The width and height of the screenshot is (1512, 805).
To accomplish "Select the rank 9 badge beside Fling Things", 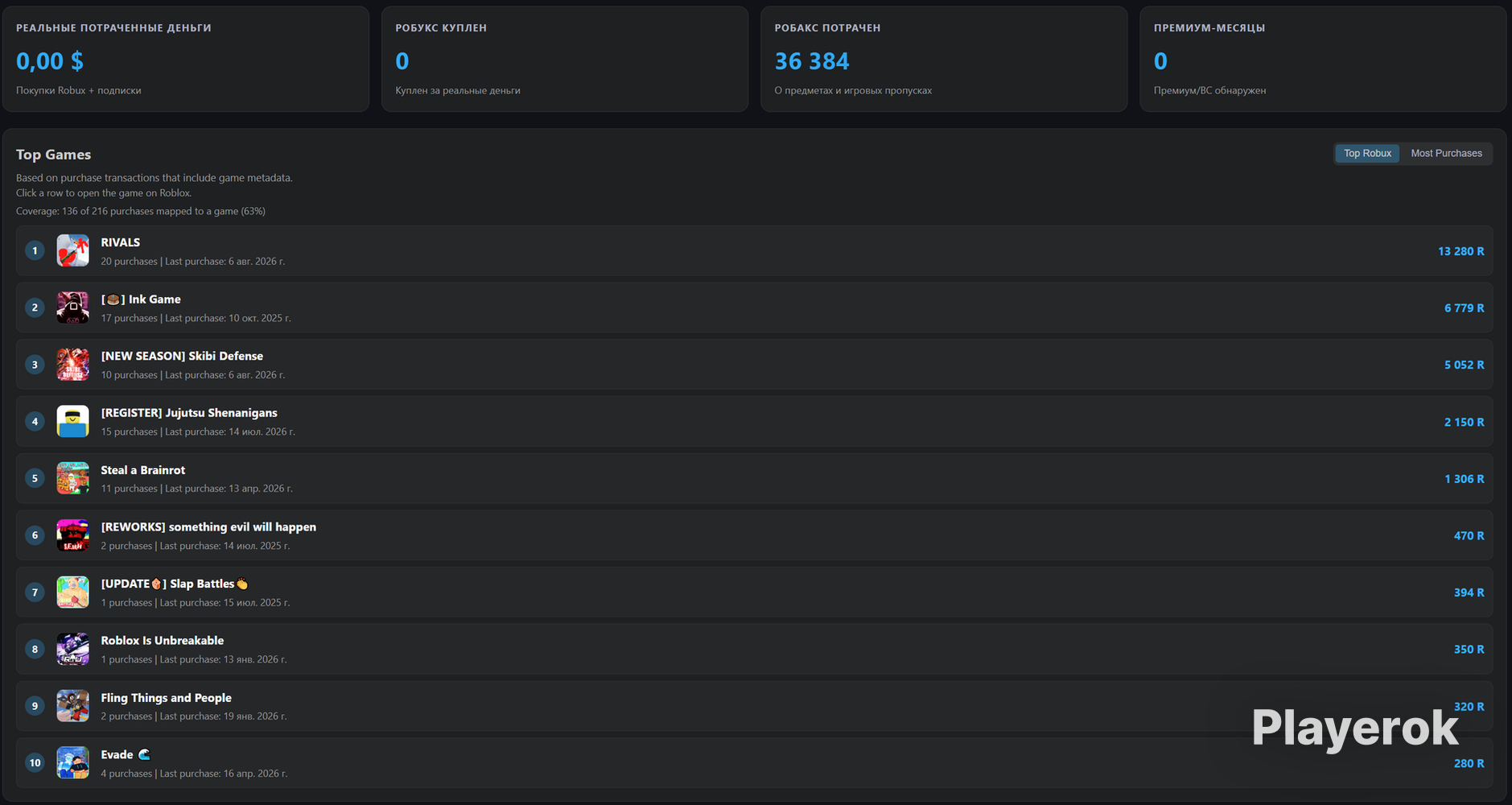I will 35,706.
